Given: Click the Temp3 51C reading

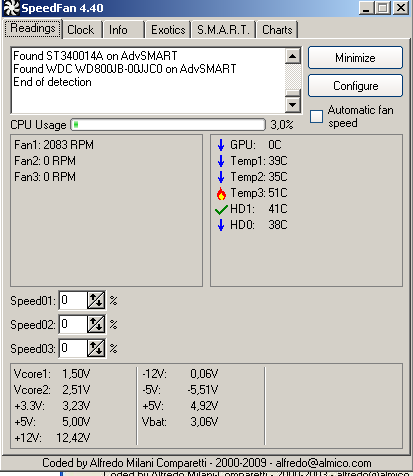Looking at the screenshot, I should [259, 193].
